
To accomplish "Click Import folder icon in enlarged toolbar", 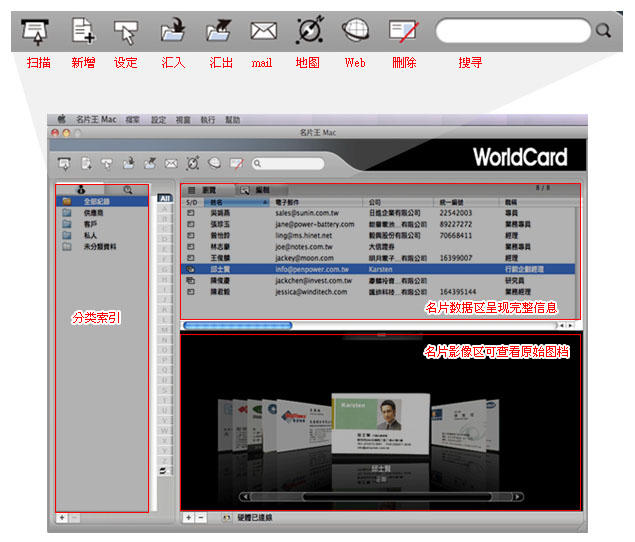I will click(173, 30).
